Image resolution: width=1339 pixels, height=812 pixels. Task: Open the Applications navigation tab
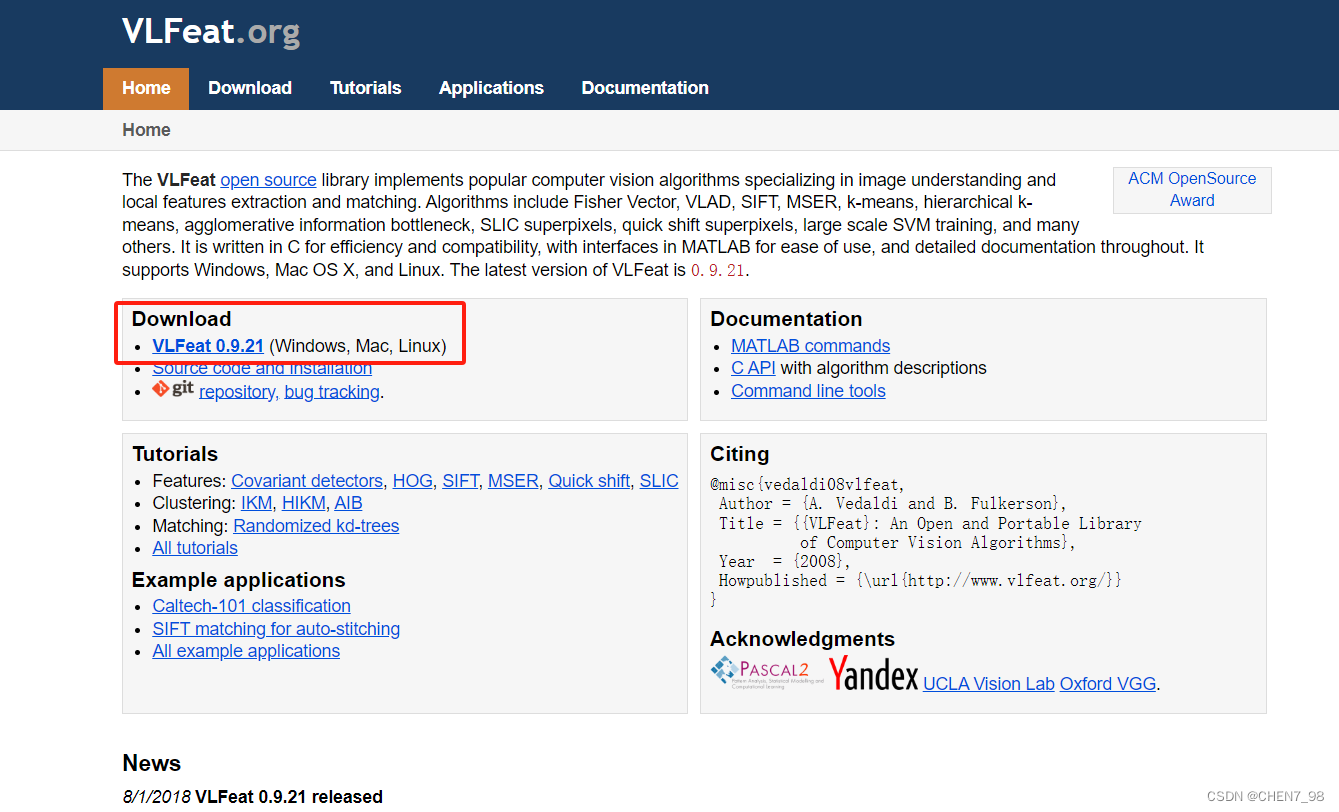click(x=491, y=88)
